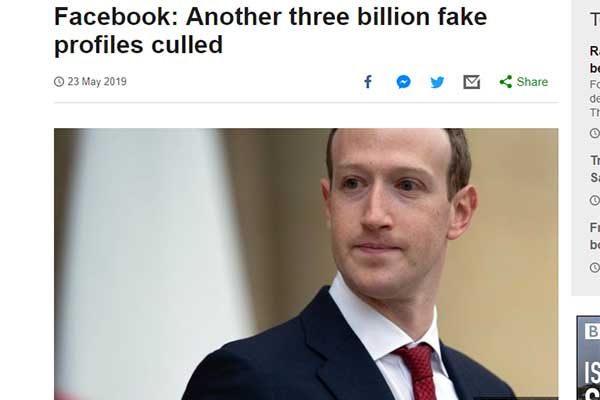
Task: Click clock icon under the Ra sidebar story
Action: pyautogui.click(x=595, y=133)
